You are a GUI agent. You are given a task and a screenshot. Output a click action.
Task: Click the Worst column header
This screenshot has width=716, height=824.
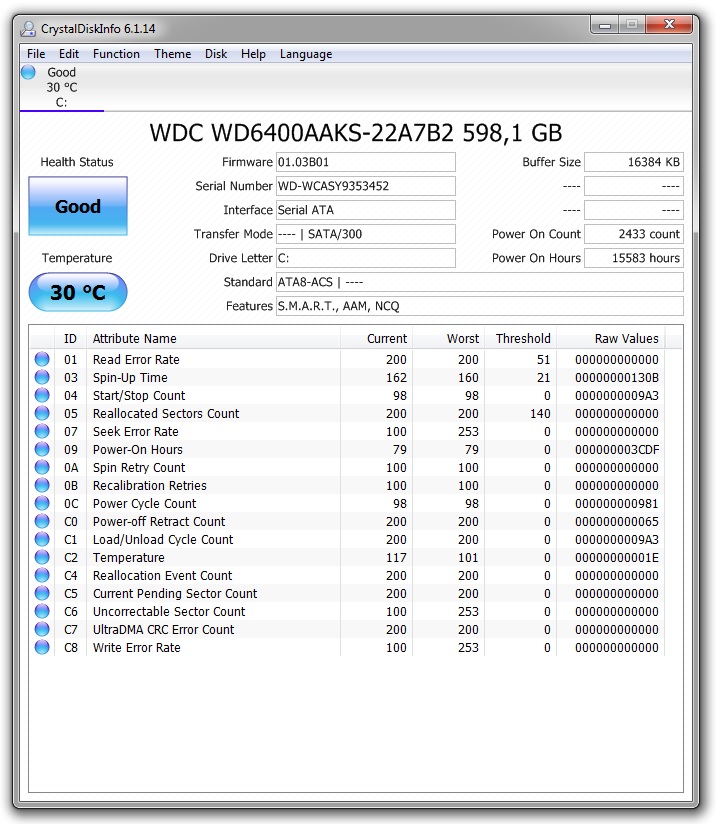[x=448, y=338]
